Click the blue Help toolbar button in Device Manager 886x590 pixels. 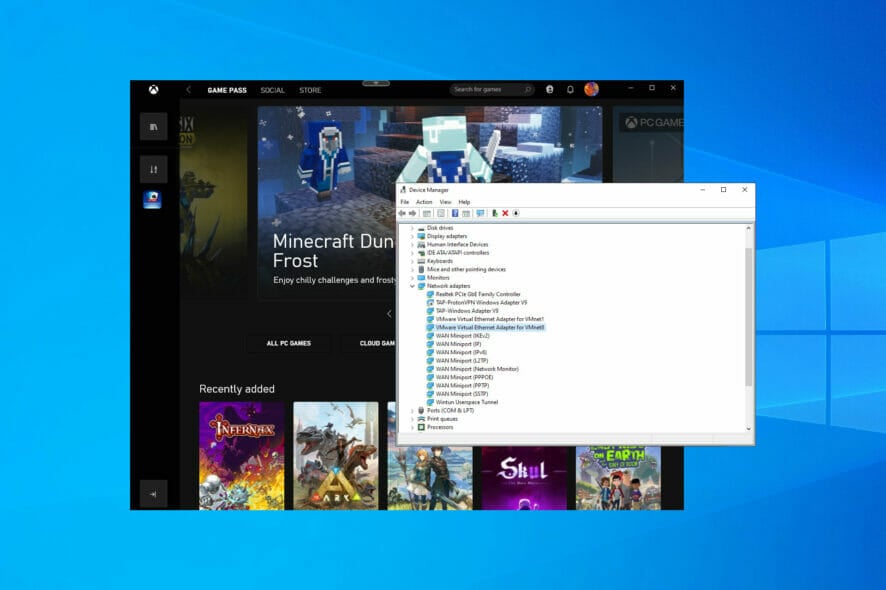tap(455, 214)
